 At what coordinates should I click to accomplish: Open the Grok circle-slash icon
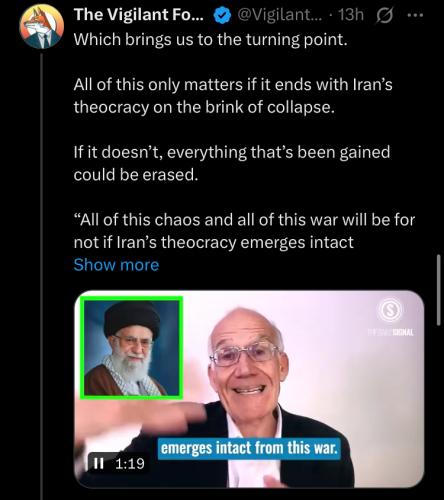[x=385, y=15]
